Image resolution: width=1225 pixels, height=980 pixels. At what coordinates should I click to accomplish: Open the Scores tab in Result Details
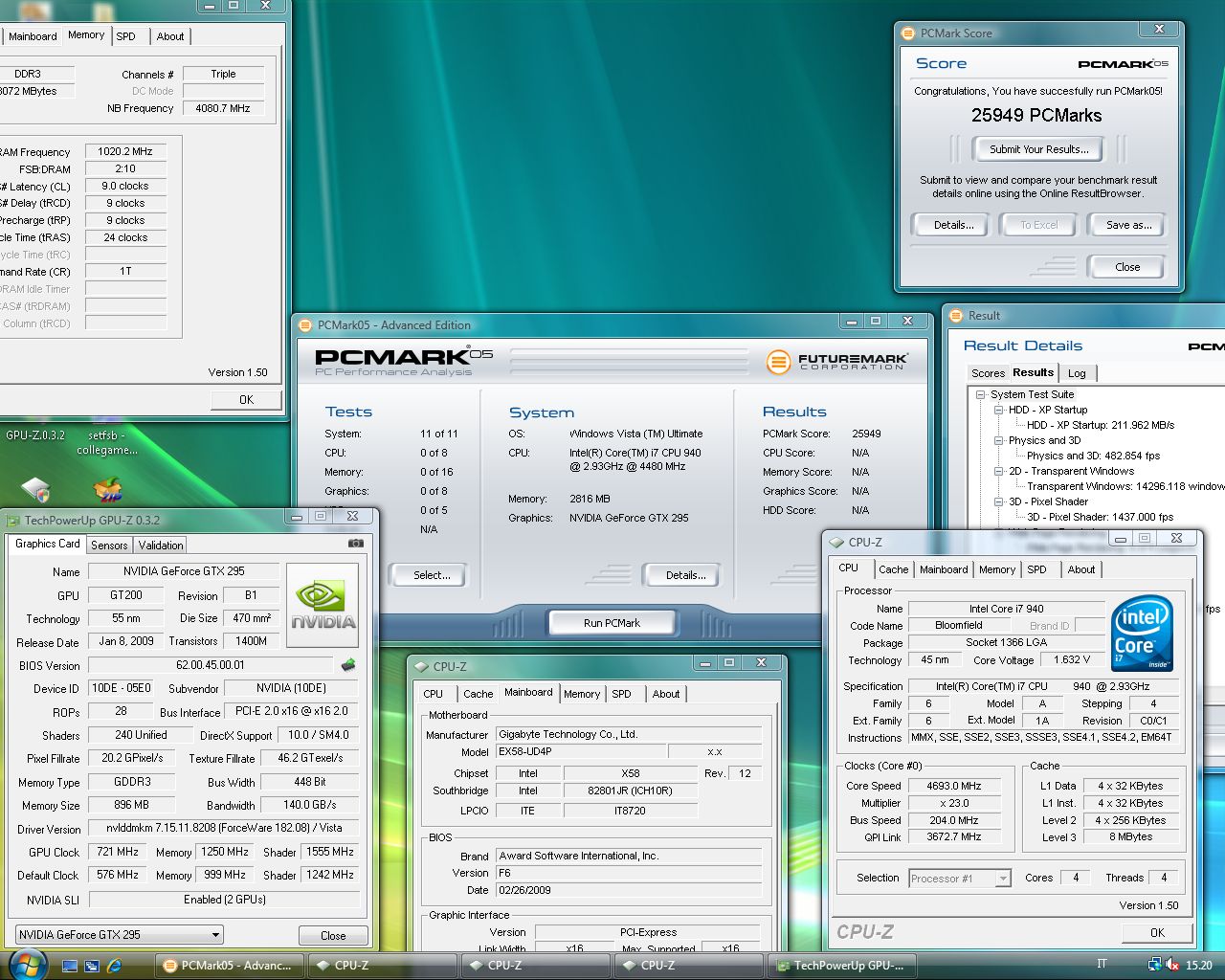tap(988, 373)
